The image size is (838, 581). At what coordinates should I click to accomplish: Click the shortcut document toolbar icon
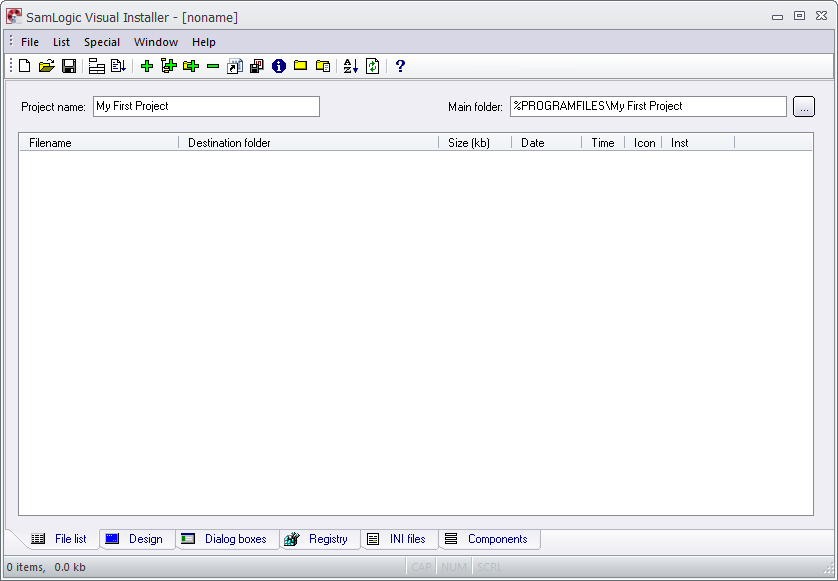tap(235, 66)
